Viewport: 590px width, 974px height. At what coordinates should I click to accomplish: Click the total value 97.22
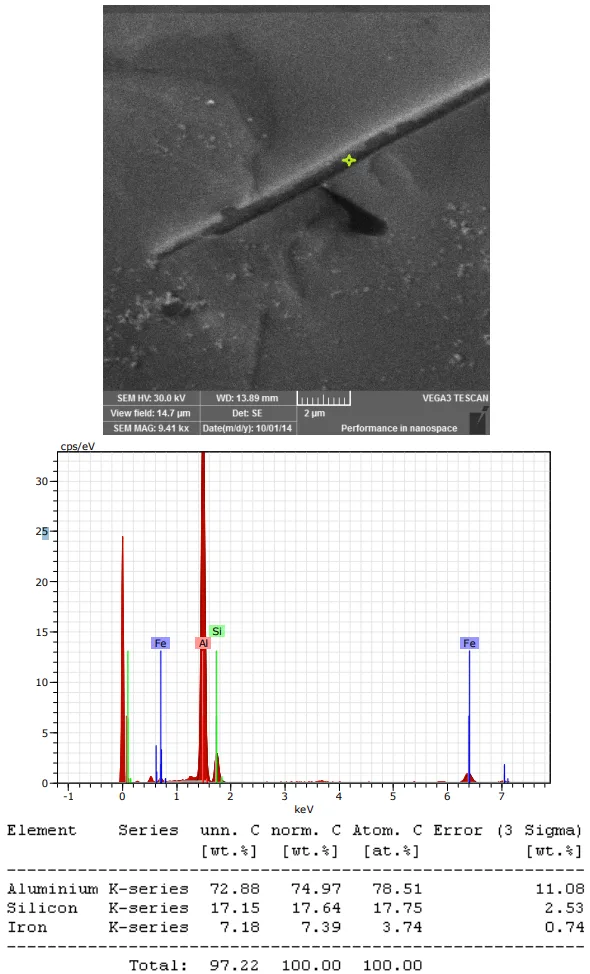click(x=235, y=965)
